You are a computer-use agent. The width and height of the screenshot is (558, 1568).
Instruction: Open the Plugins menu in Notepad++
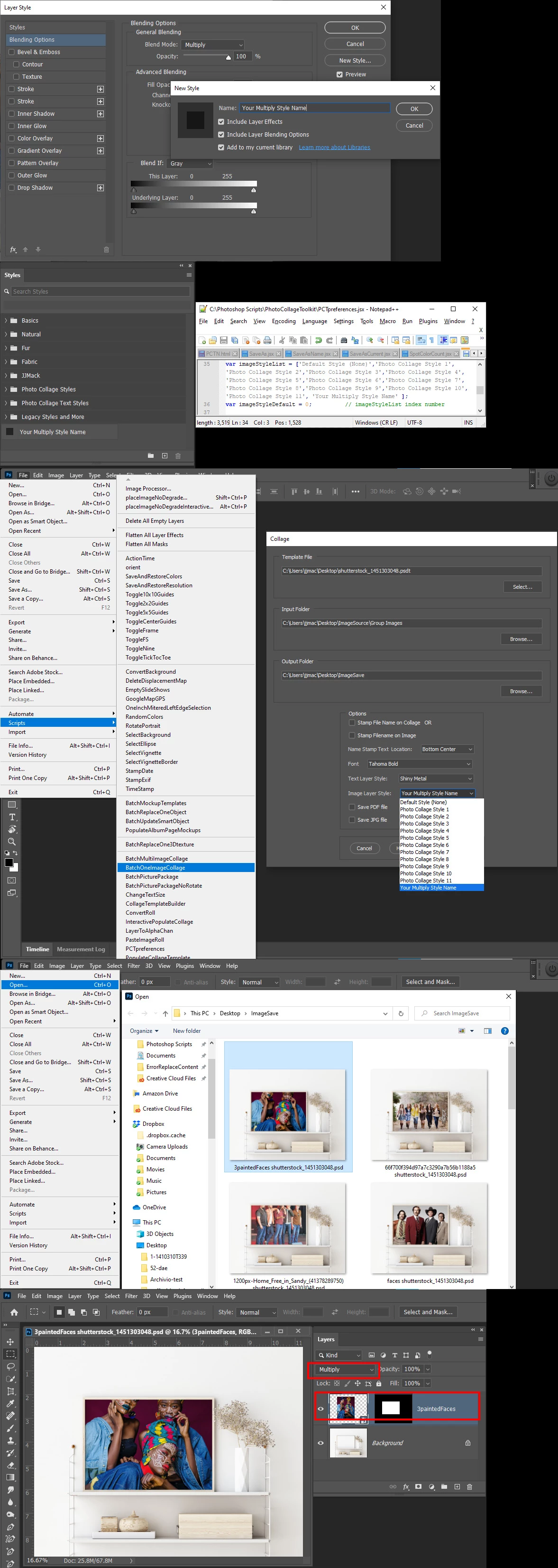tap(428, 321)
